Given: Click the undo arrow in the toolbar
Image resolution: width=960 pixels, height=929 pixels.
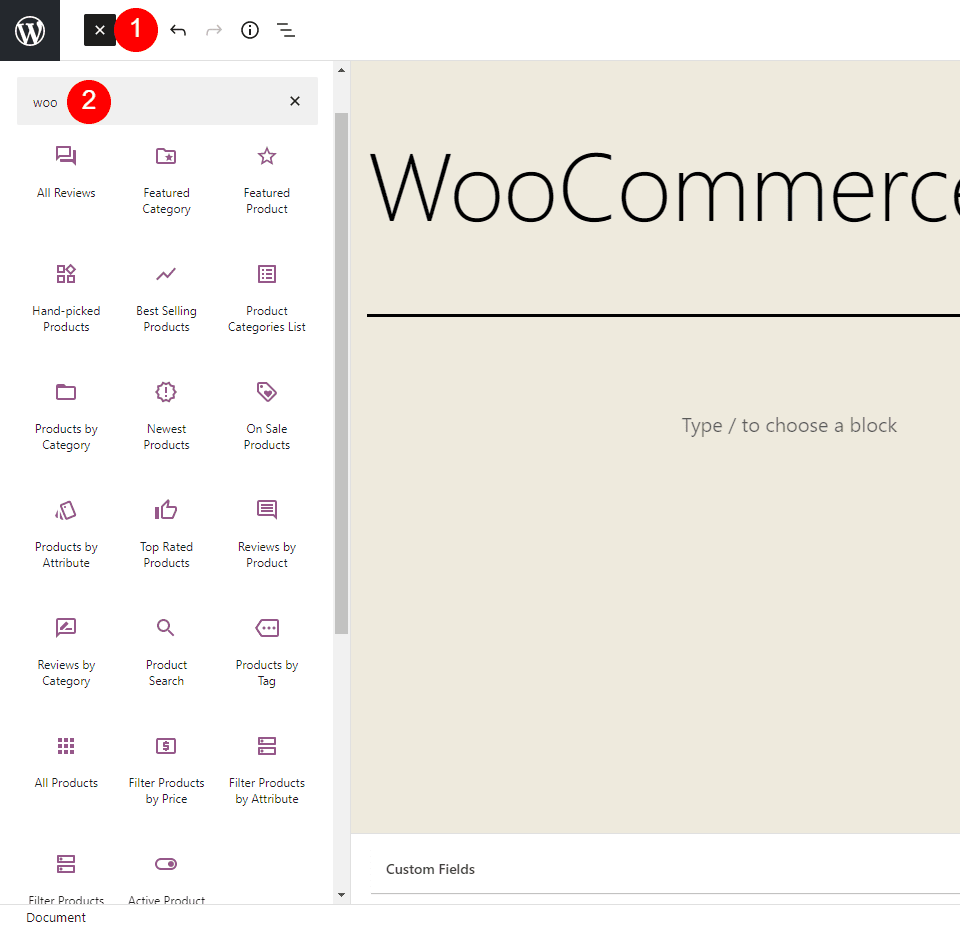Looking at the screenshot, I should [178, 30].
